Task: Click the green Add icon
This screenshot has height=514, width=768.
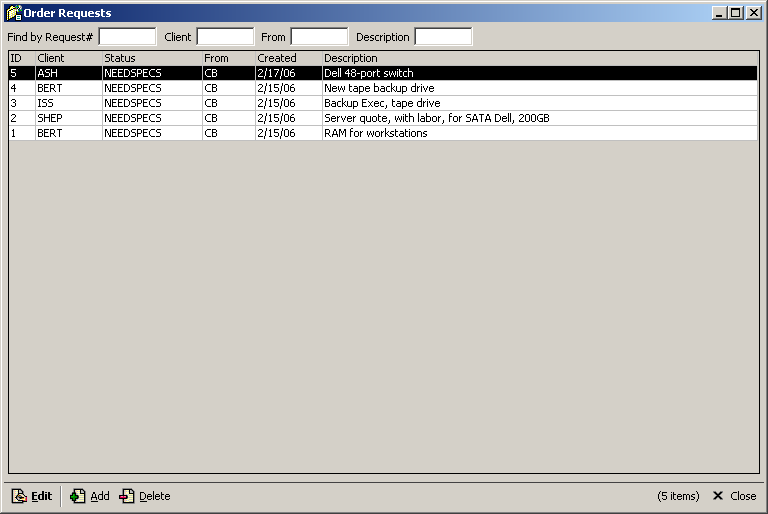Action: (78, 496)
